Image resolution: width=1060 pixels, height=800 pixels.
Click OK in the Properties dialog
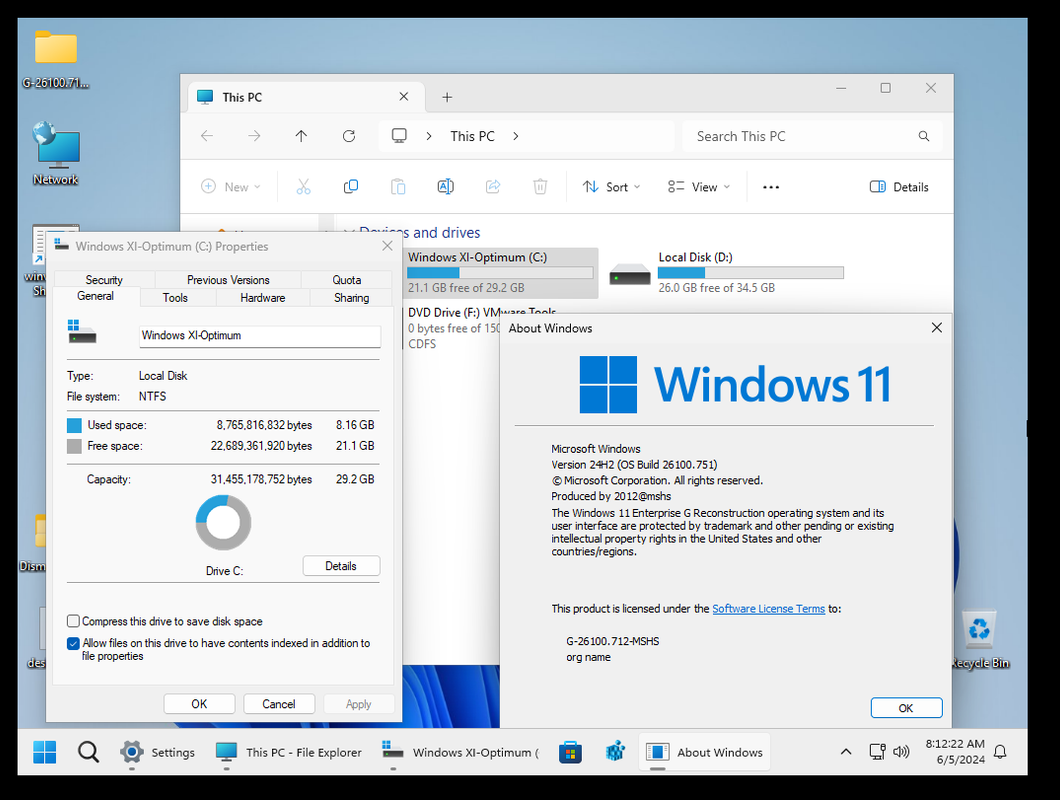tap(199, 704)
